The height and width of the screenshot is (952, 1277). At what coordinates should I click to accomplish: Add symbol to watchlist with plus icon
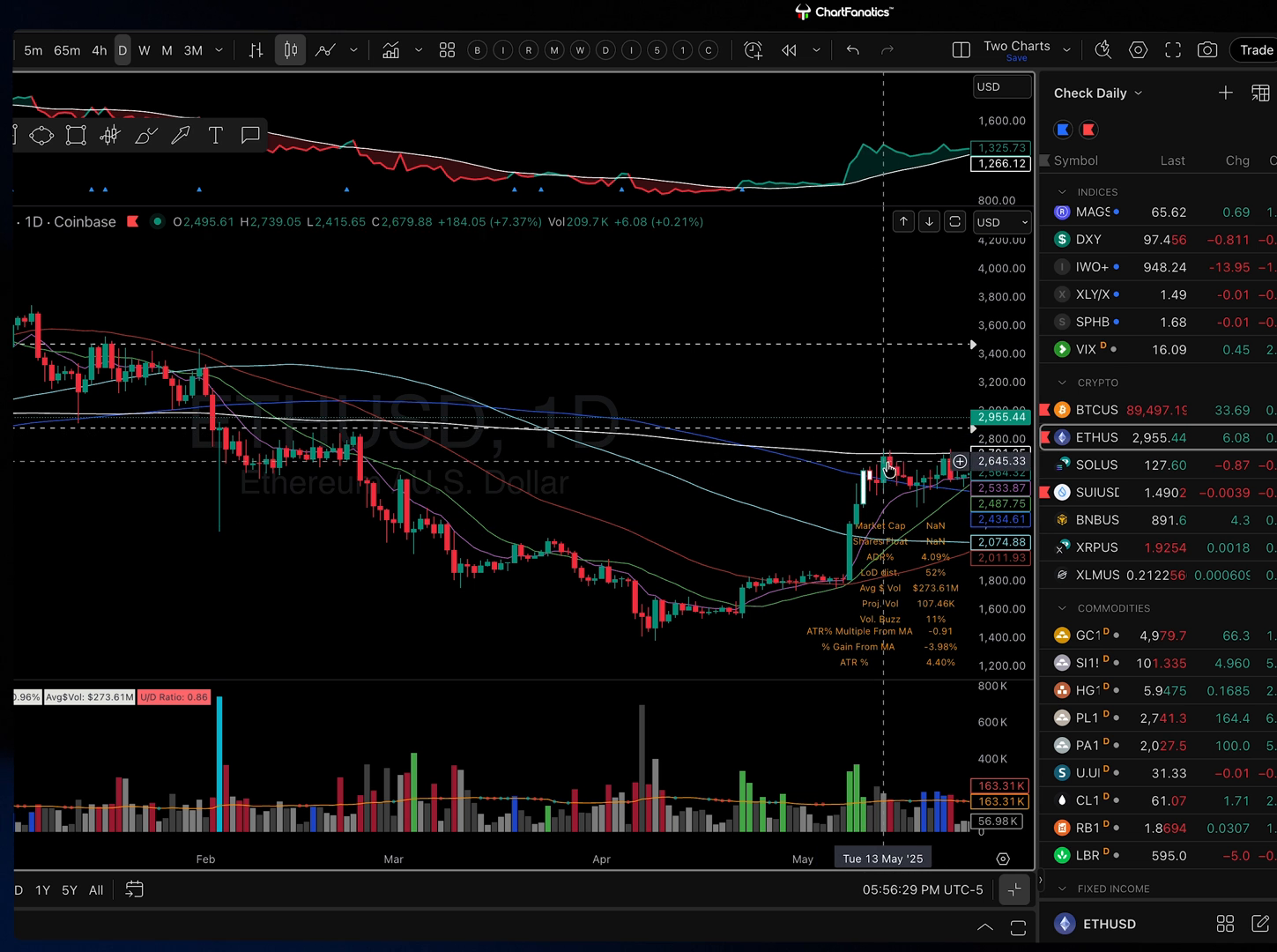(1225, 93)
